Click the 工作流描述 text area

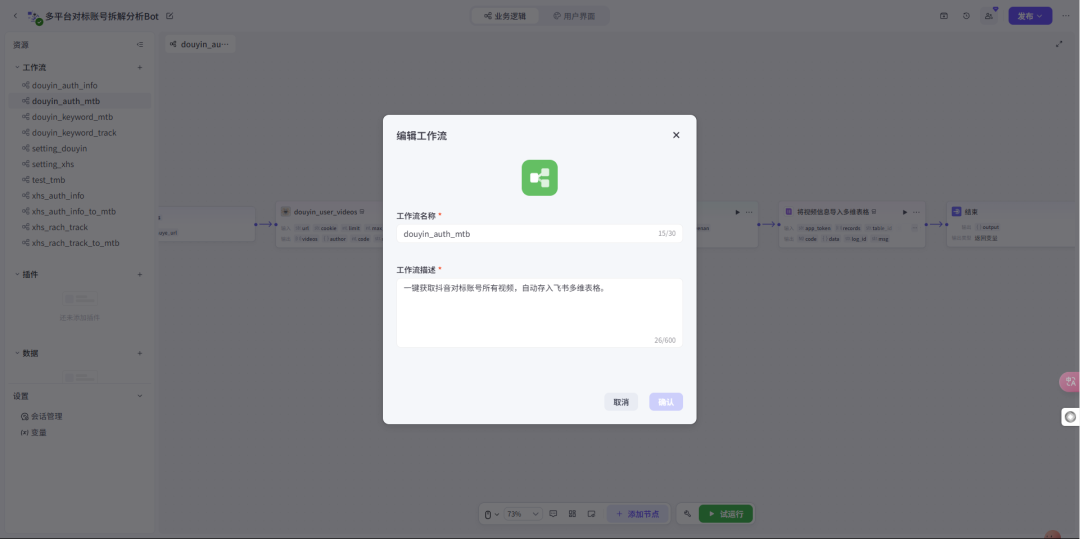pyautogui.click(x=539, y=313)
